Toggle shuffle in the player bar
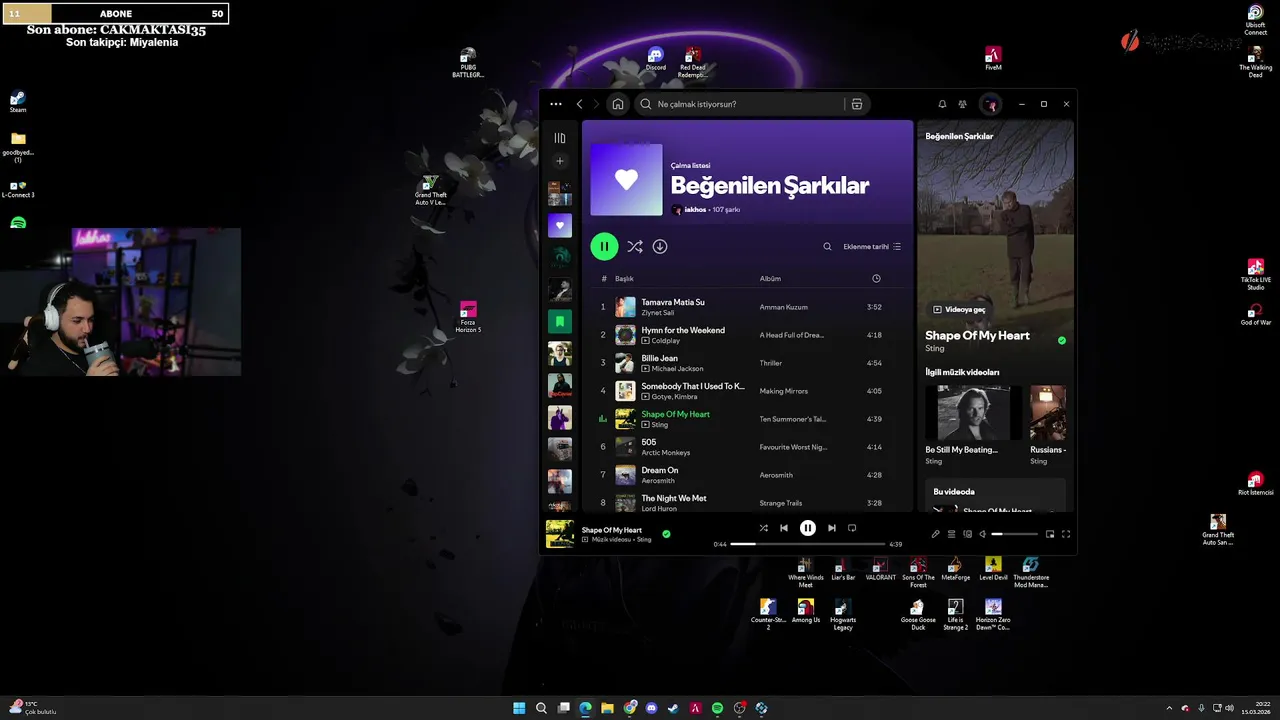This screenshot has width=1280, height=720. pyautogui.click(x=764, y=528)
